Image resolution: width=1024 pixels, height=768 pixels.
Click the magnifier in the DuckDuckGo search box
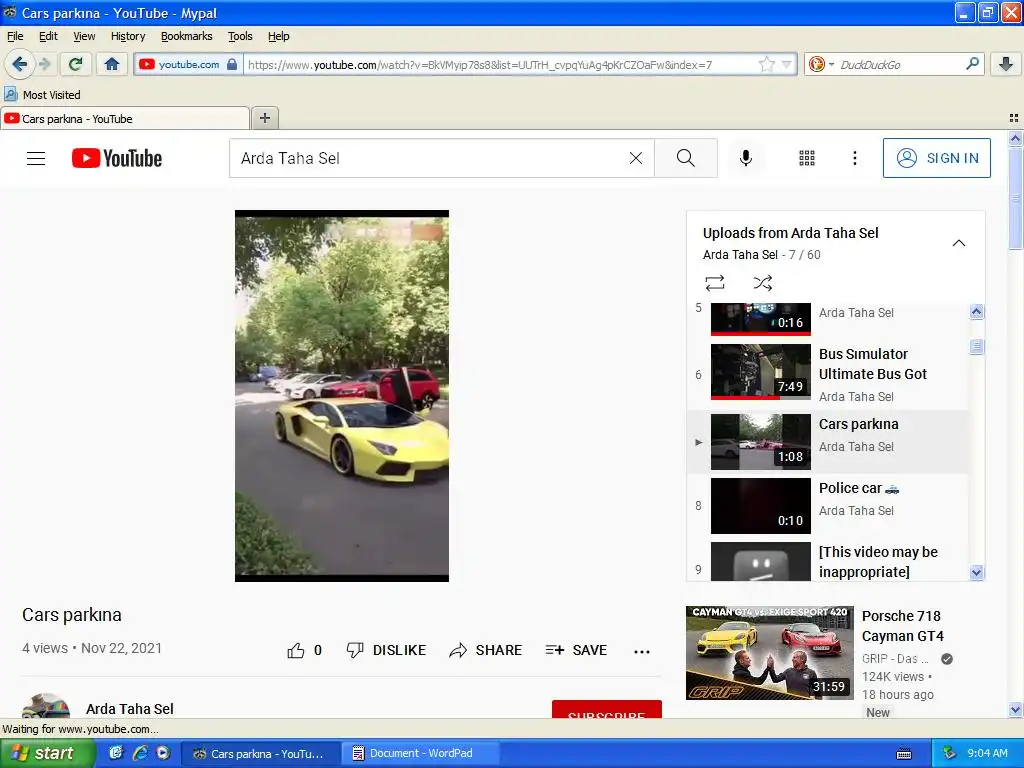(x=972, y=64)
